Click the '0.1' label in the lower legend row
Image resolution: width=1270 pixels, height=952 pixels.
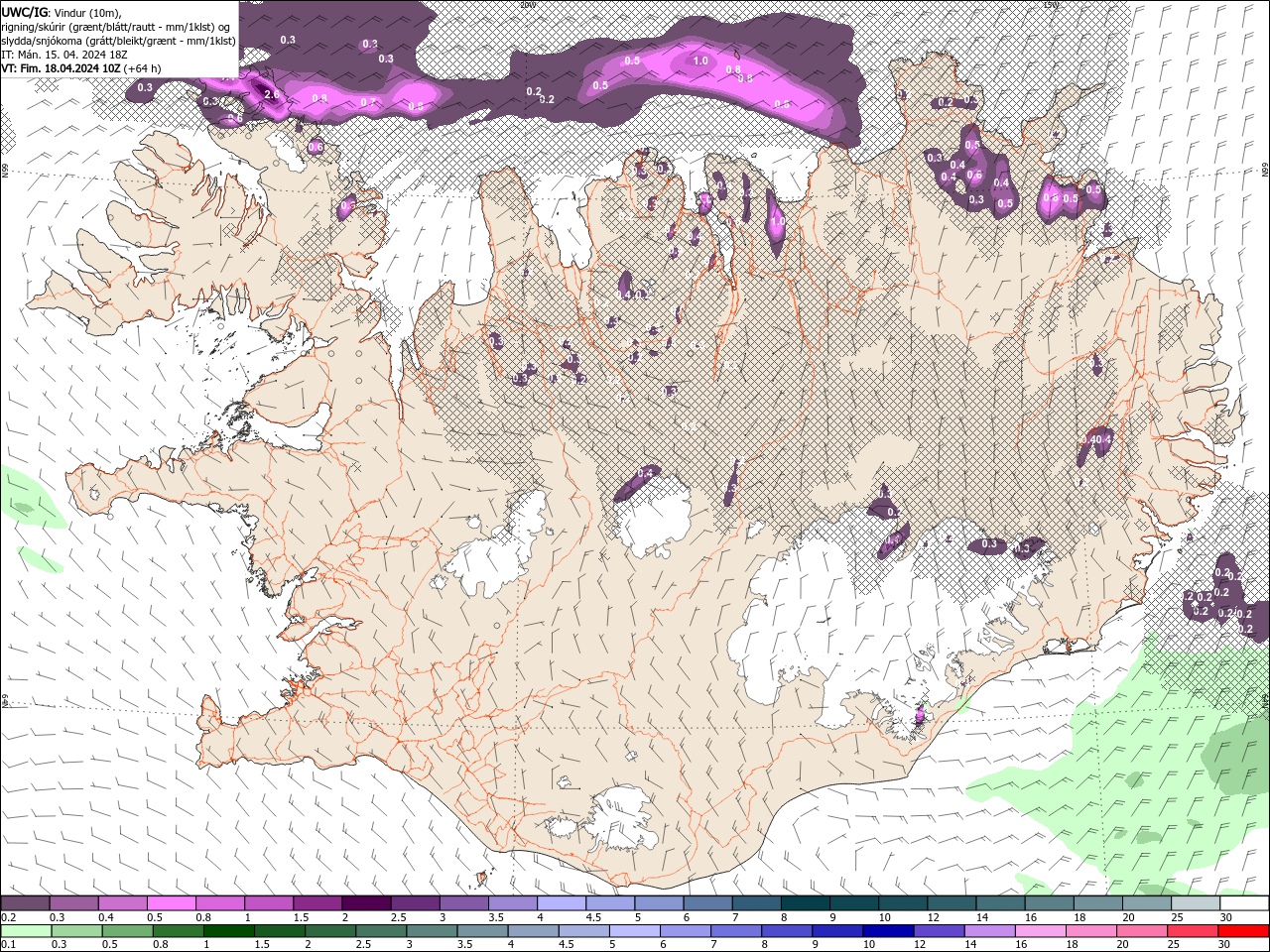8,945
